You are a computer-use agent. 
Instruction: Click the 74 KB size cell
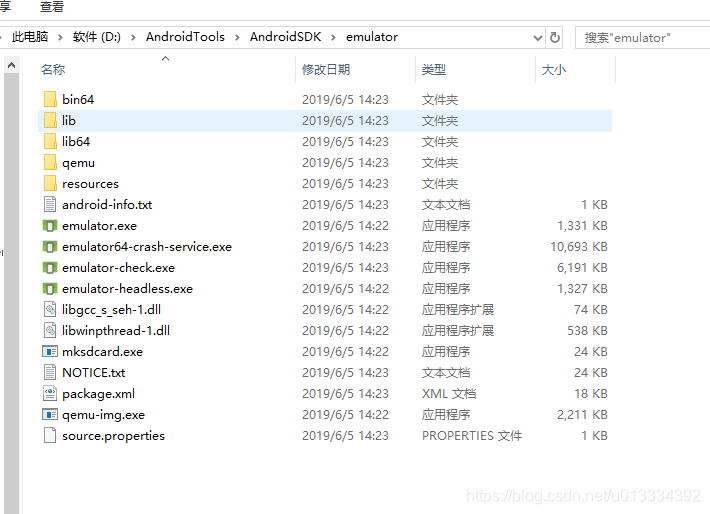point(591,309)
